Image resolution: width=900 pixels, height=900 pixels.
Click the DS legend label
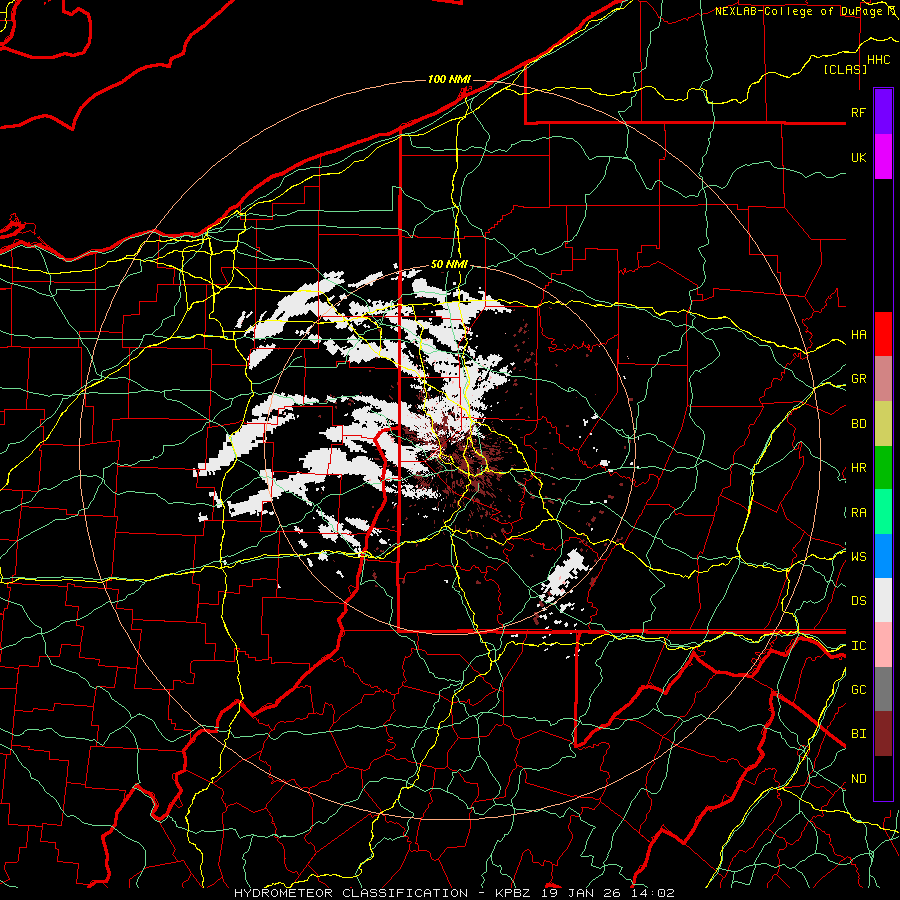(858, 601)
